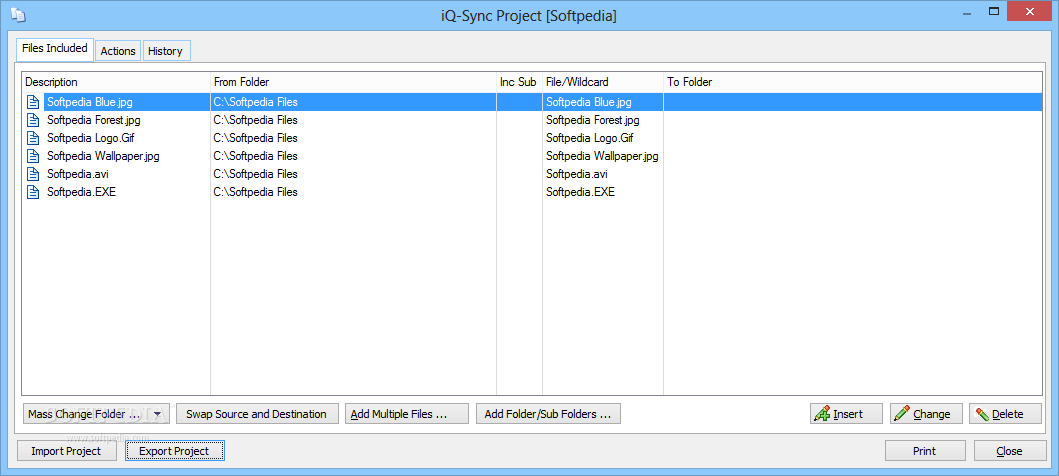This screenshot has width=1059, height=476.
Task: Open the Actions tab
Action: coord(118,51)
